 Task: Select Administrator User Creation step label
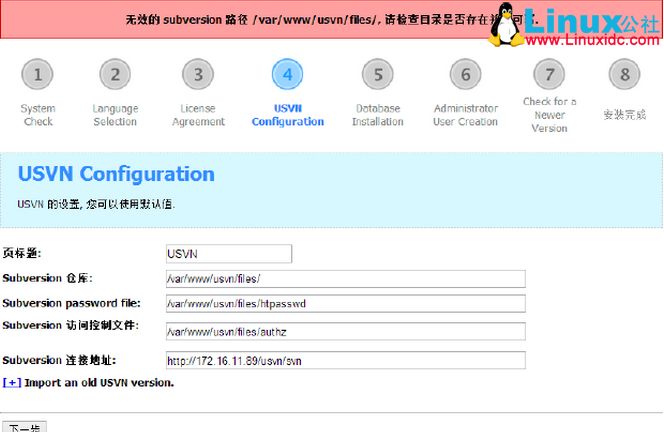(465, 115)
